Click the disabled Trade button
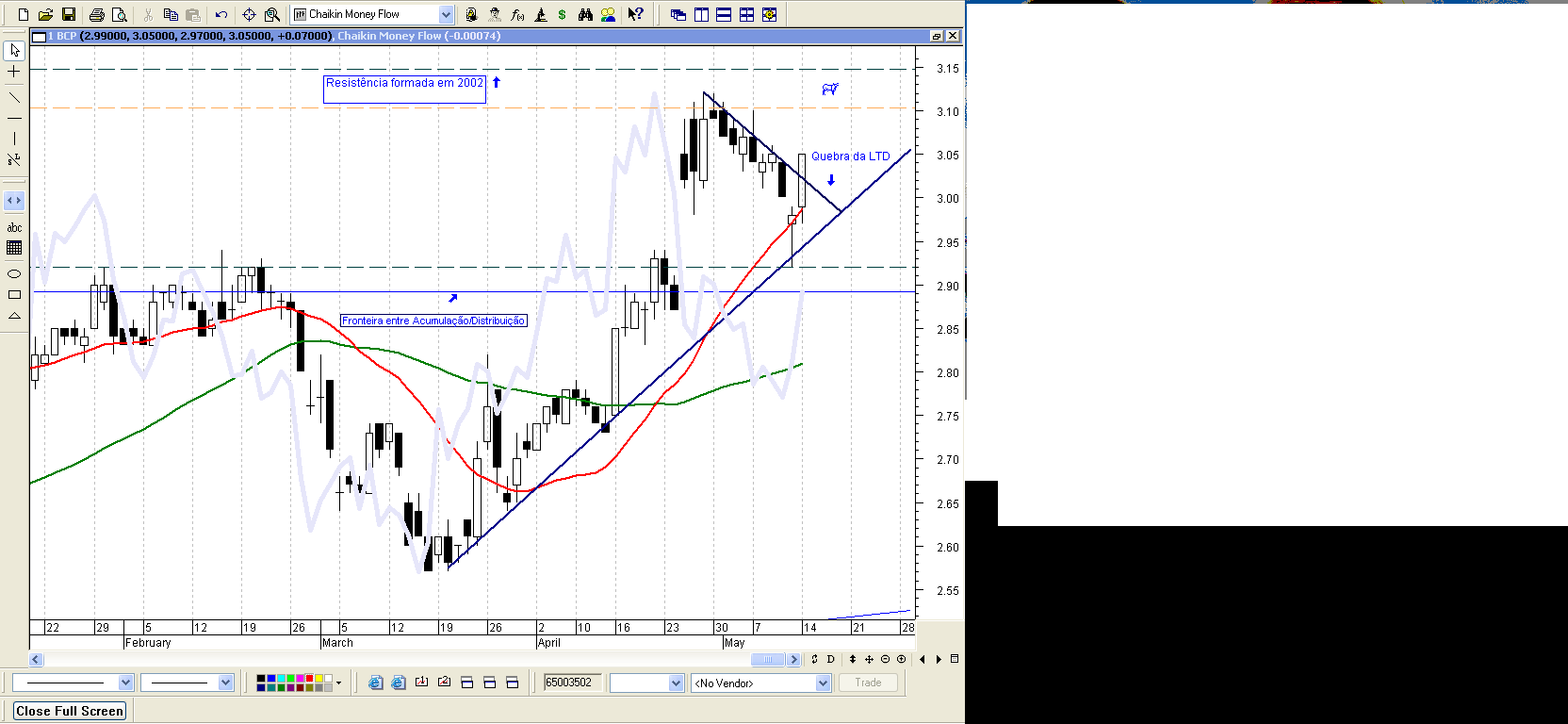 pos(869,683)
